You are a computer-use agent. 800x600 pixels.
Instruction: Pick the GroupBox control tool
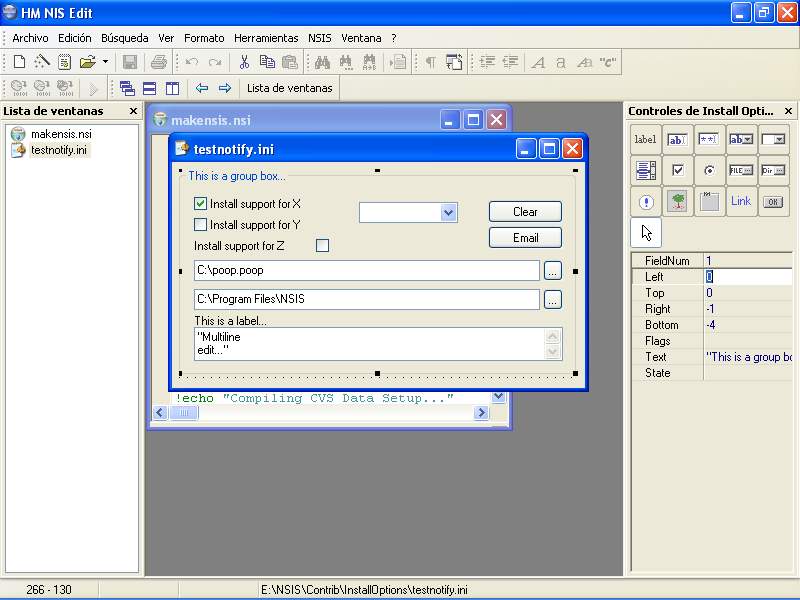(x=709, y=202)
